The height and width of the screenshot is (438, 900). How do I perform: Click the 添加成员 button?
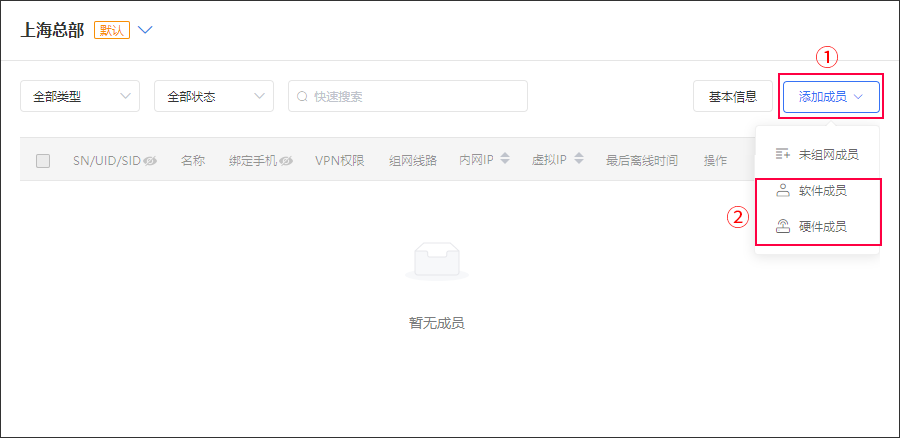(831, 97)
